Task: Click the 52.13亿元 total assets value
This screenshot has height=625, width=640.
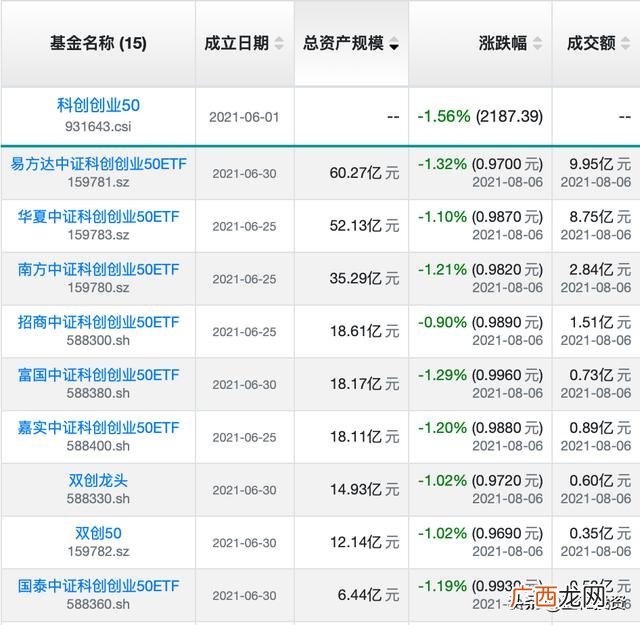Action: [364, 225]
